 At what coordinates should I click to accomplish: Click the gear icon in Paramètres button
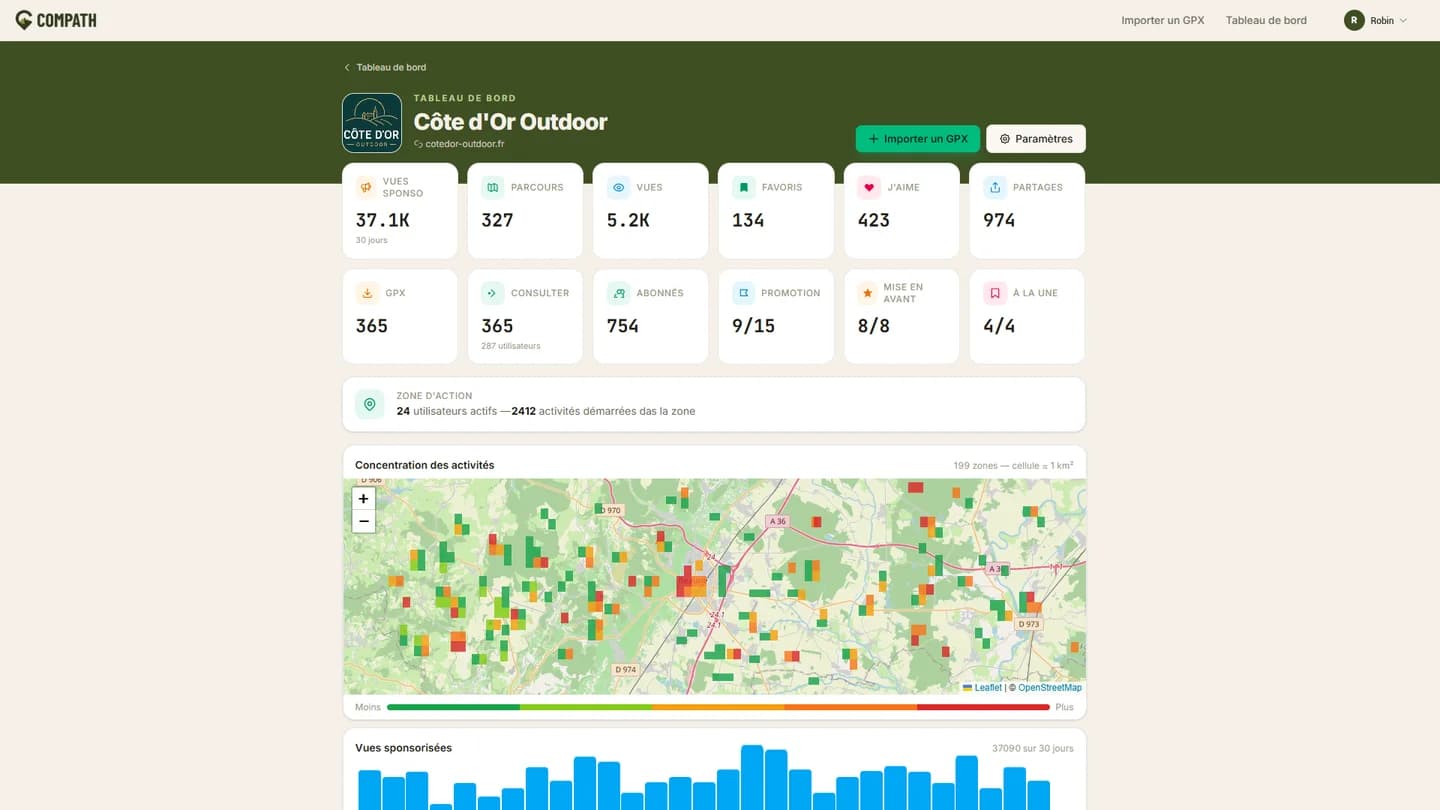pyautogui.click(x=1005, y=139)
